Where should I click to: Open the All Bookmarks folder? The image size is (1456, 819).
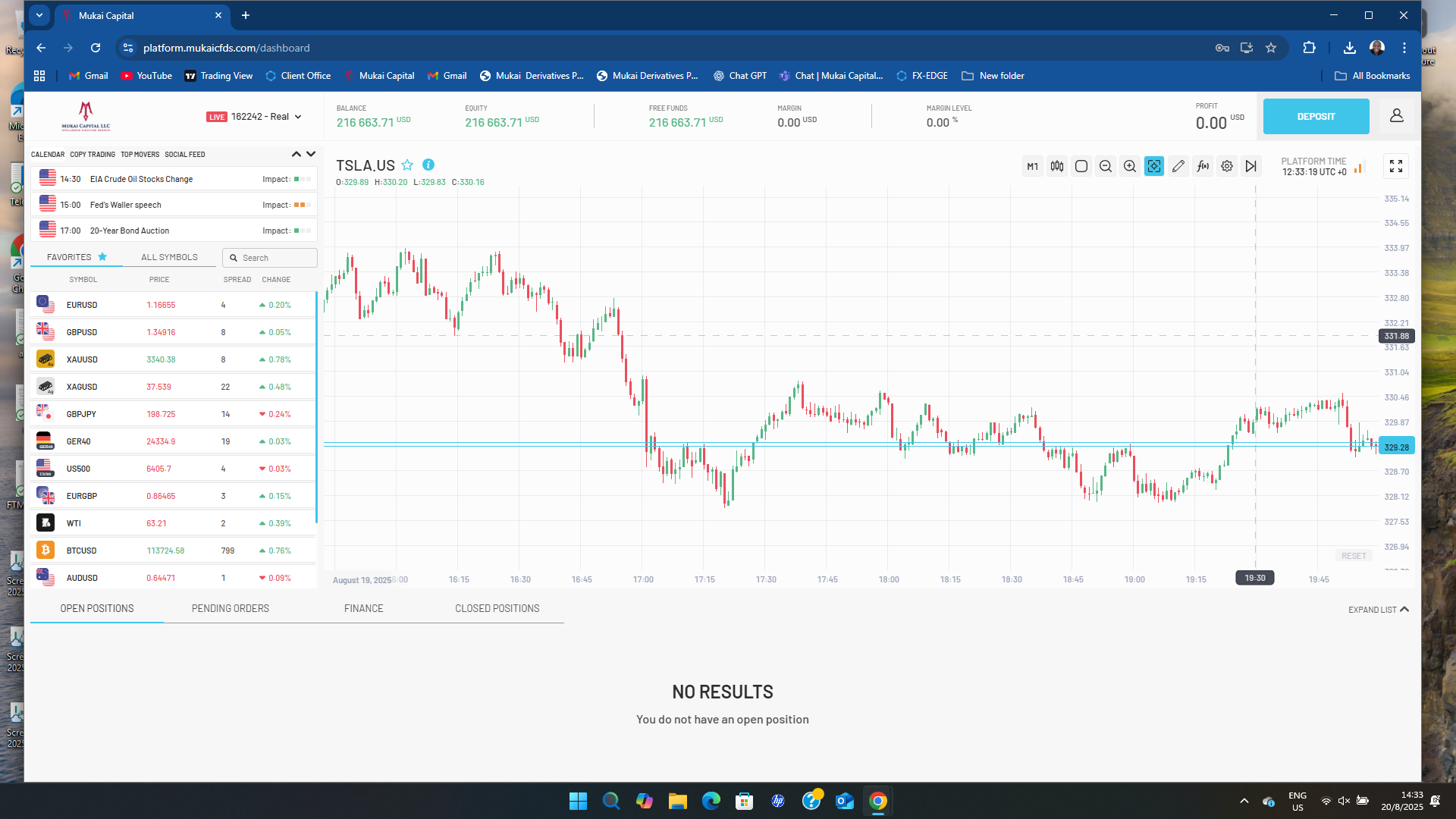point(1372,76)
